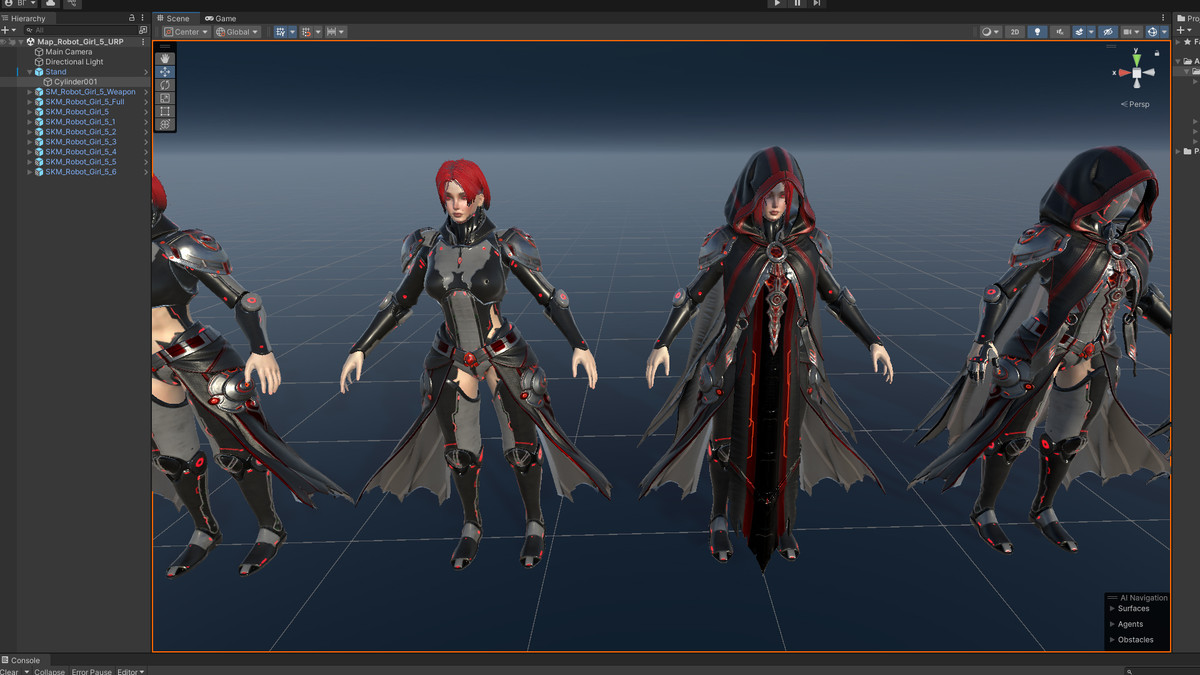Select the Rotate tool
Viewport: 1200px width, 675px height.
pyautogui.click(x=165, y=85)
